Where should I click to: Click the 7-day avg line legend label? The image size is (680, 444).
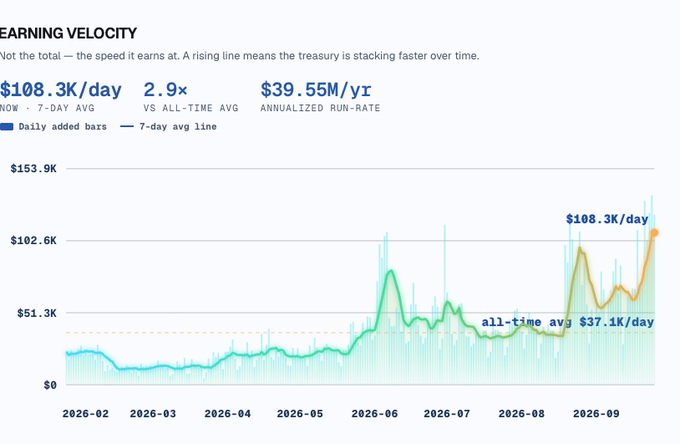point(178,127)
